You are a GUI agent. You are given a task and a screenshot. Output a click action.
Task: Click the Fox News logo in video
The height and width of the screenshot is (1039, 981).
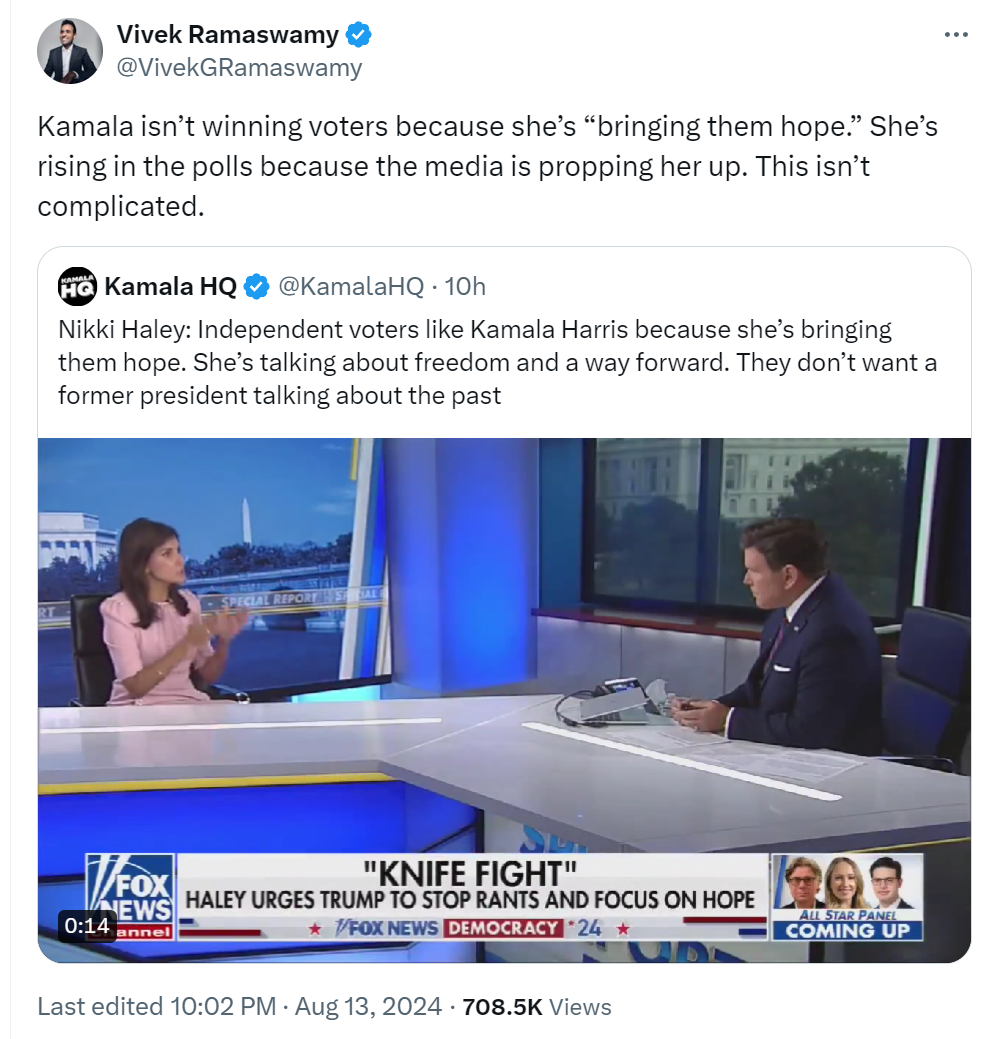point(130,897)
